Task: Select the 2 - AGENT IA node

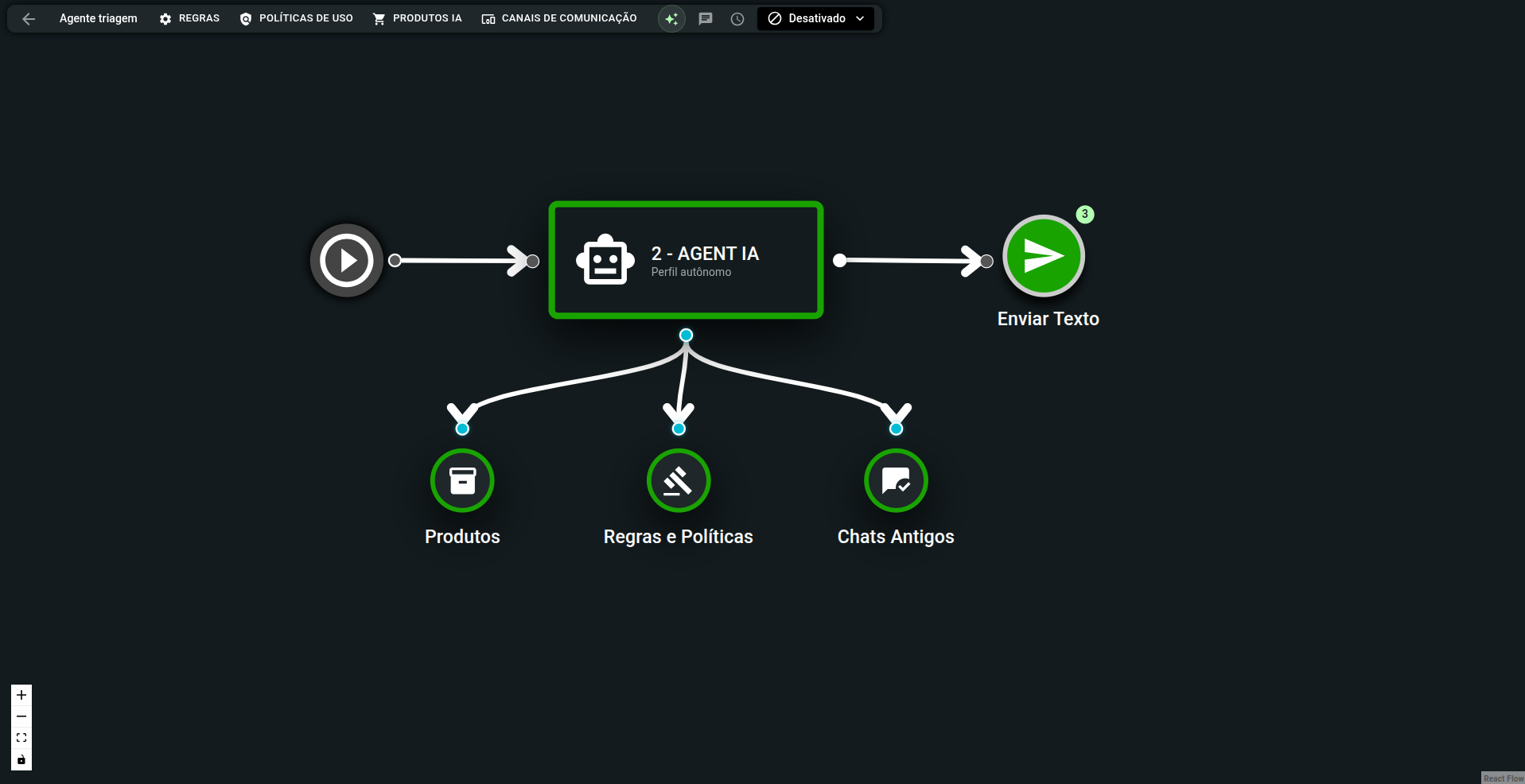Action: pos(686,260)
